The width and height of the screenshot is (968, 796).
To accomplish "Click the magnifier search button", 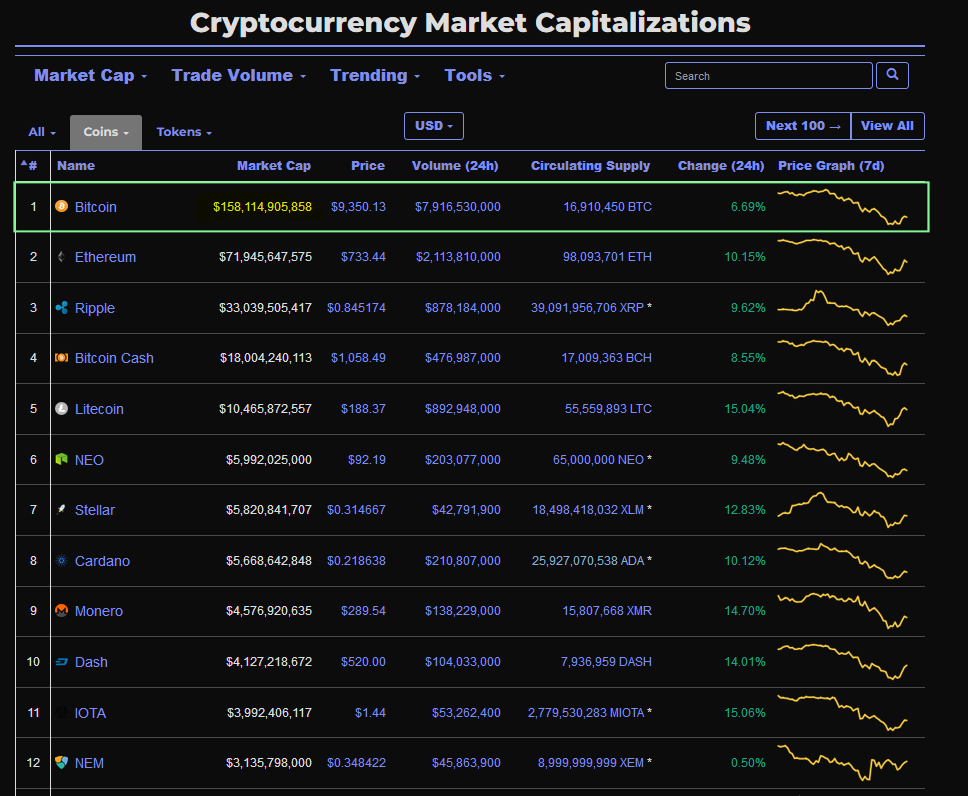I will [x=892, y=75].
